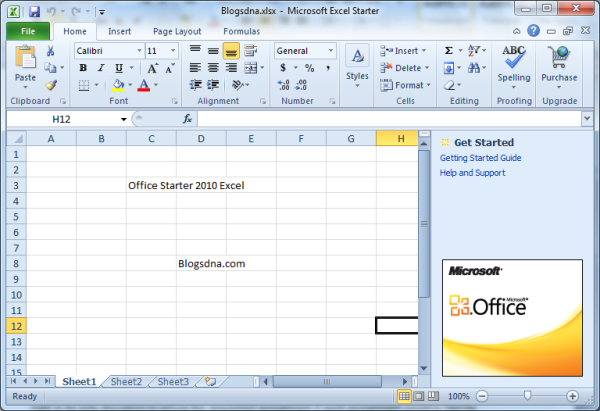Switch to the Page Layout tab
Viewport: 600px width, 411px height.
pos(177,31)
